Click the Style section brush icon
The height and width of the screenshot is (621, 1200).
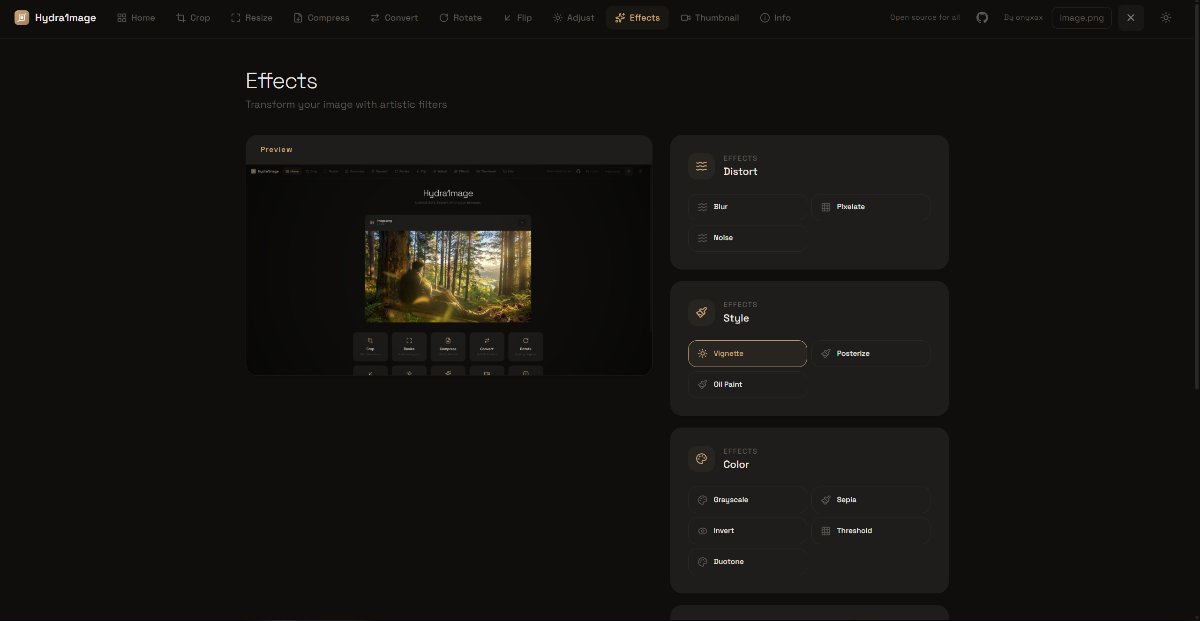pyautogui.click(x=701, y=313)
